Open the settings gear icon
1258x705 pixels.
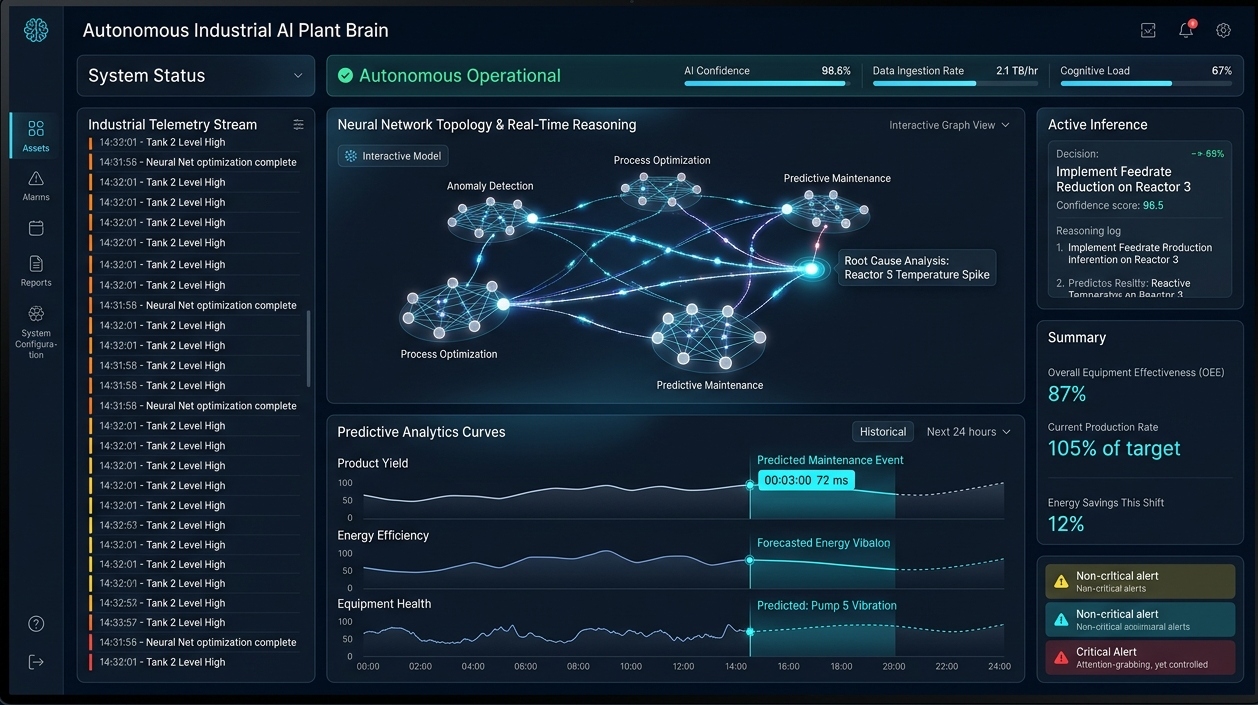point(1223,31)
